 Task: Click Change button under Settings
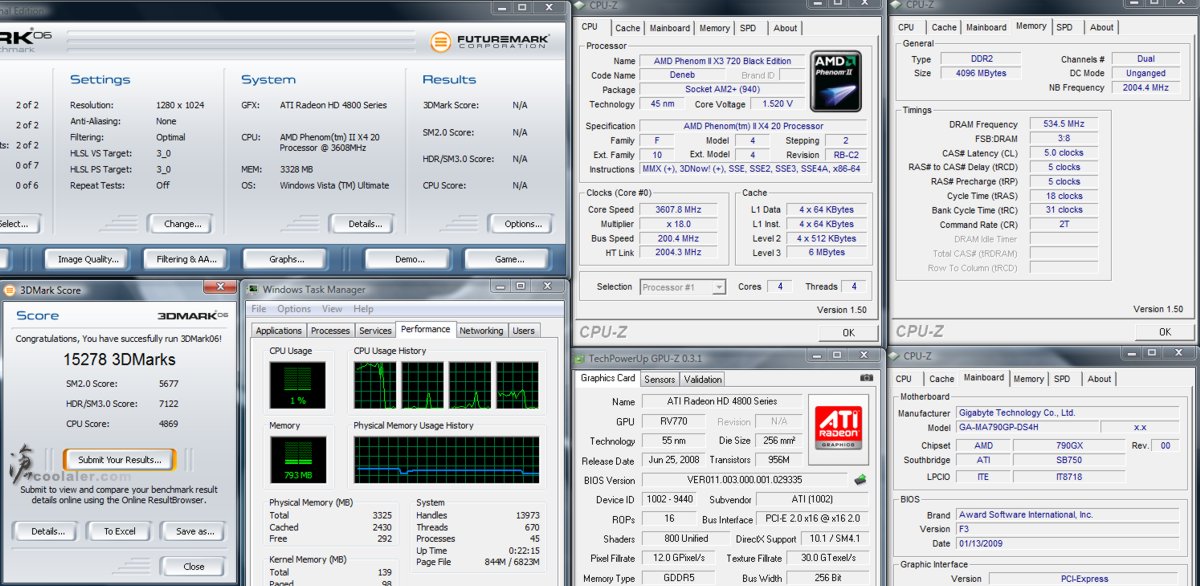(182, 224)
